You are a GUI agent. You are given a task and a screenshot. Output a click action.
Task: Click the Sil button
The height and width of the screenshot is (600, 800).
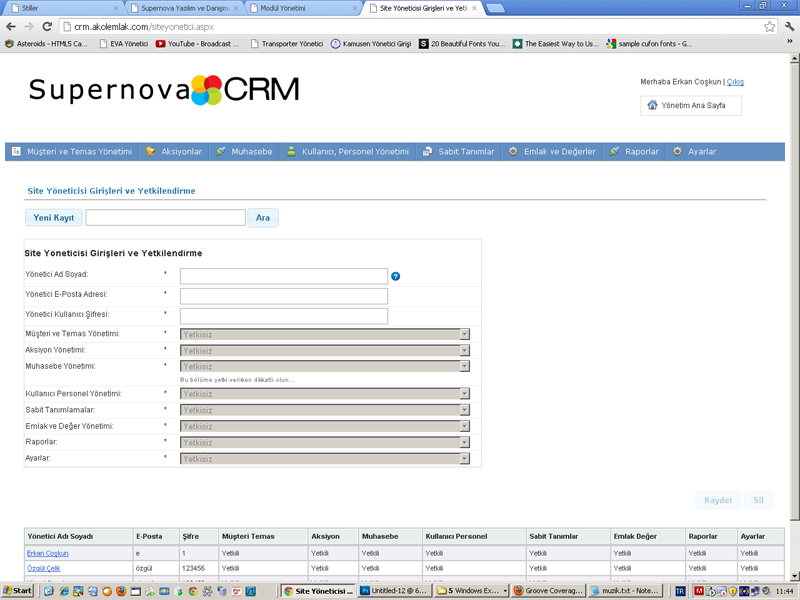pos(758,500)
